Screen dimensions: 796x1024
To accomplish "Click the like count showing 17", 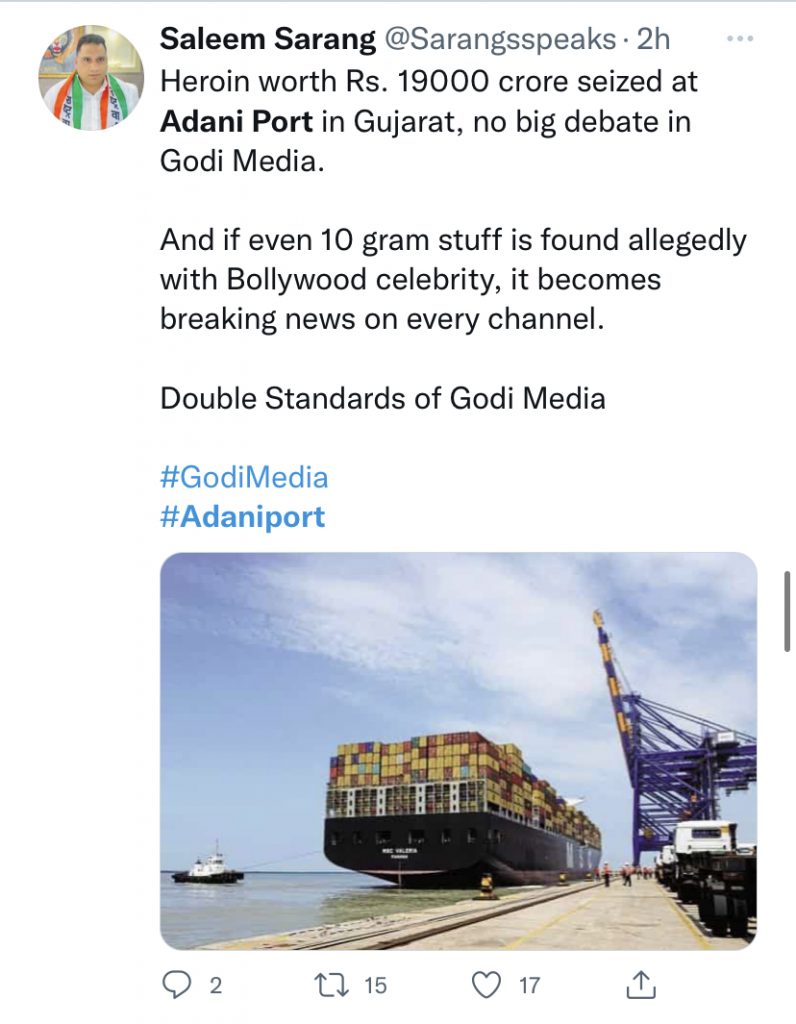I will (x=529, y=986).
